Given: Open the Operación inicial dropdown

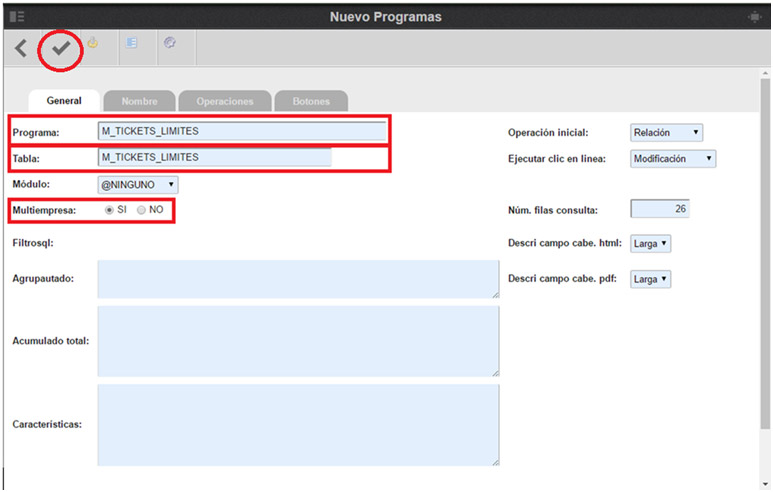Looking at the screenshot, I should pyautogui.click(x=666, y=133).
